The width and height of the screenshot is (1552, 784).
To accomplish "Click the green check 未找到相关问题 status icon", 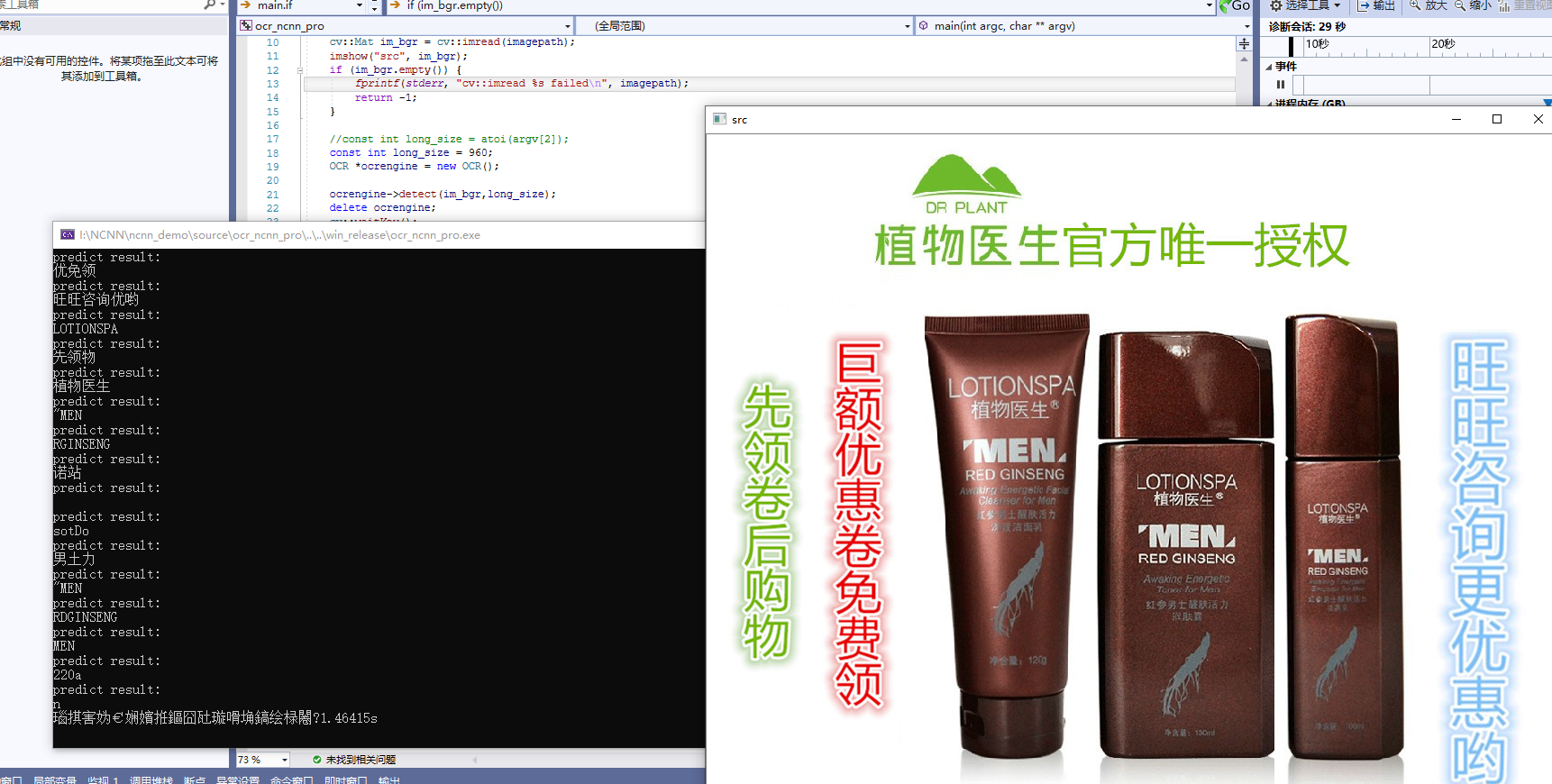I will (316, 760).
